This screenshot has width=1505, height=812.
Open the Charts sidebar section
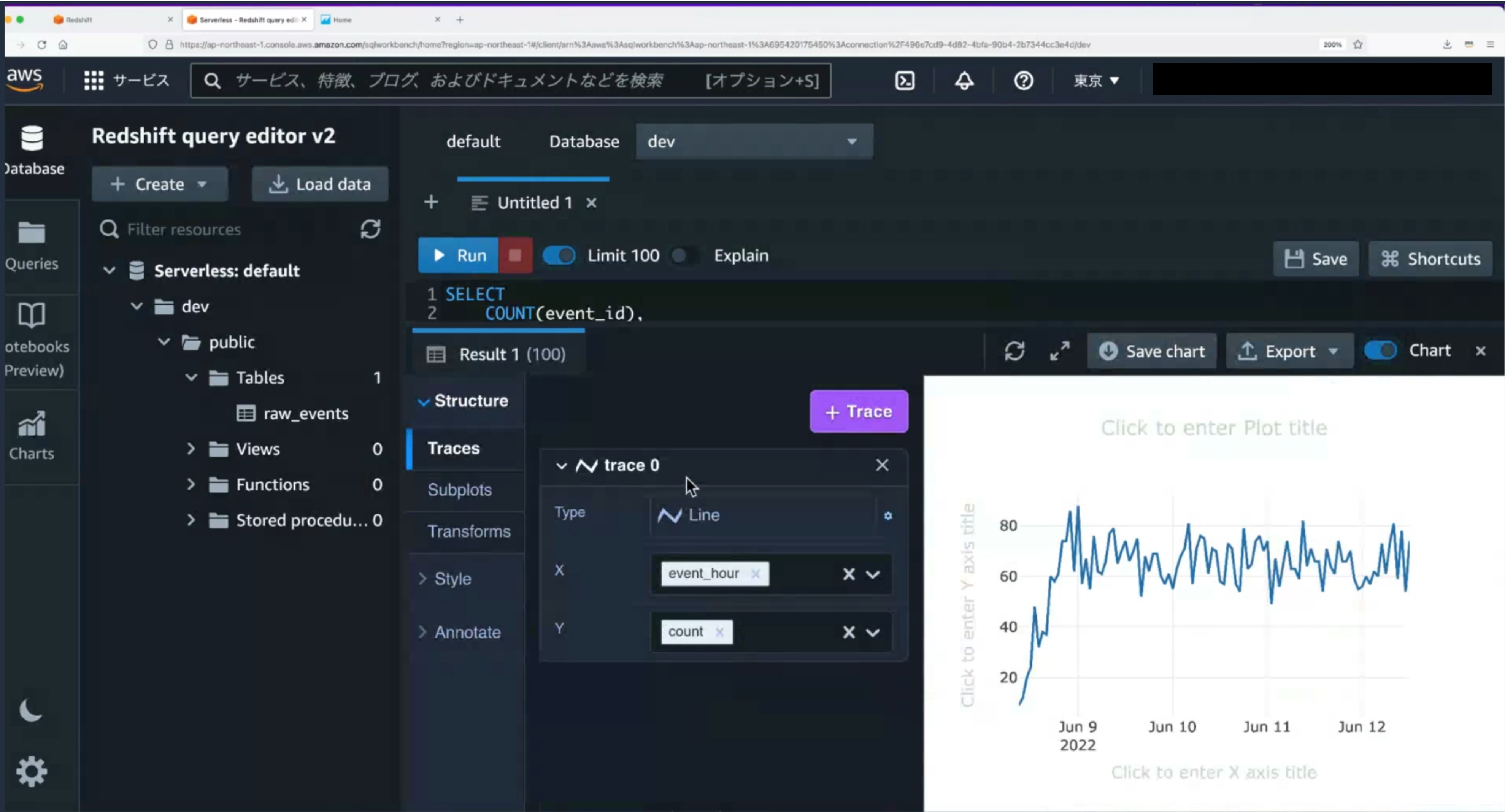[x=32, y=435]
